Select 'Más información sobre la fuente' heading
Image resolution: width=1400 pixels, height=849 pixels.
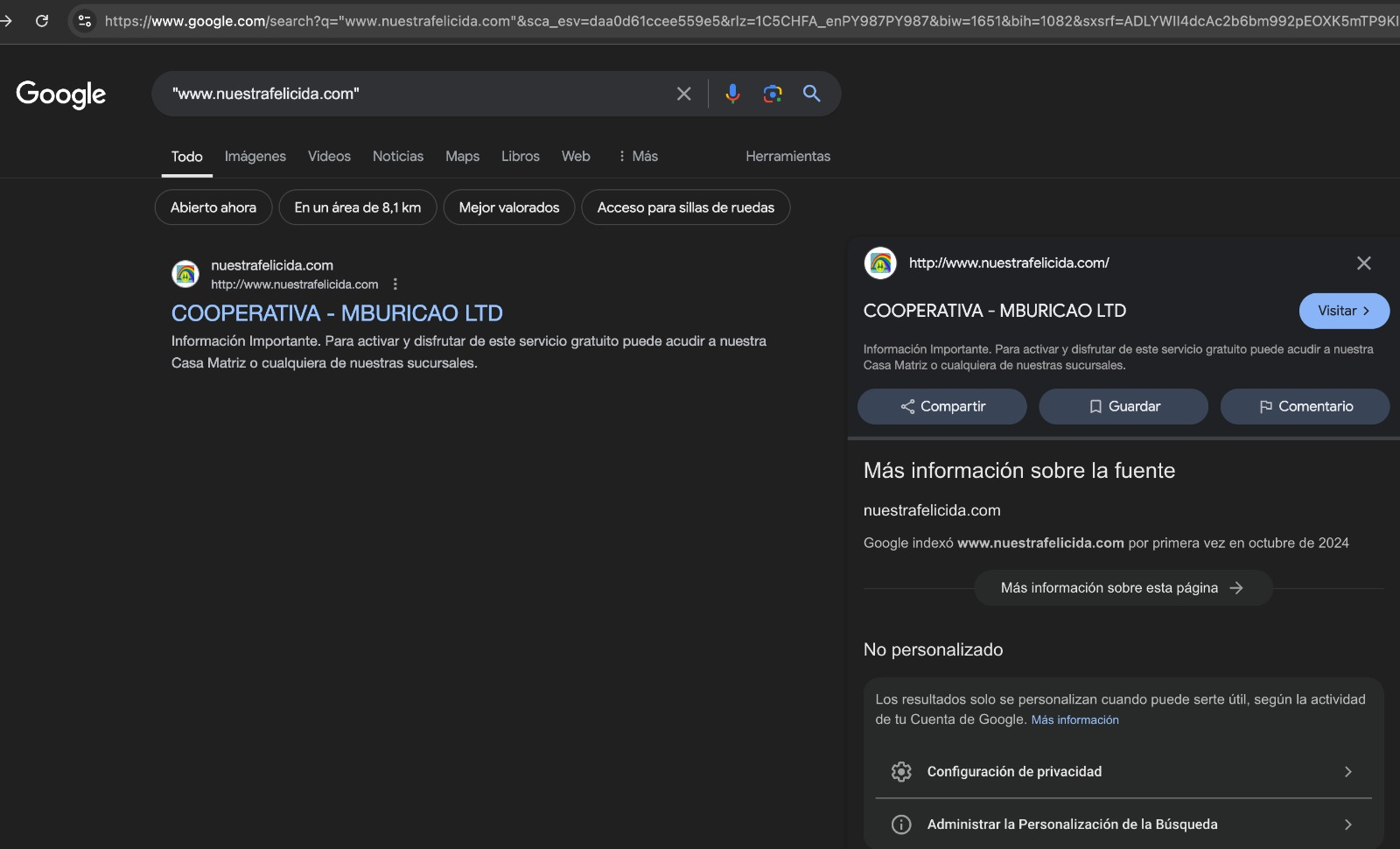coord(1019,471)
